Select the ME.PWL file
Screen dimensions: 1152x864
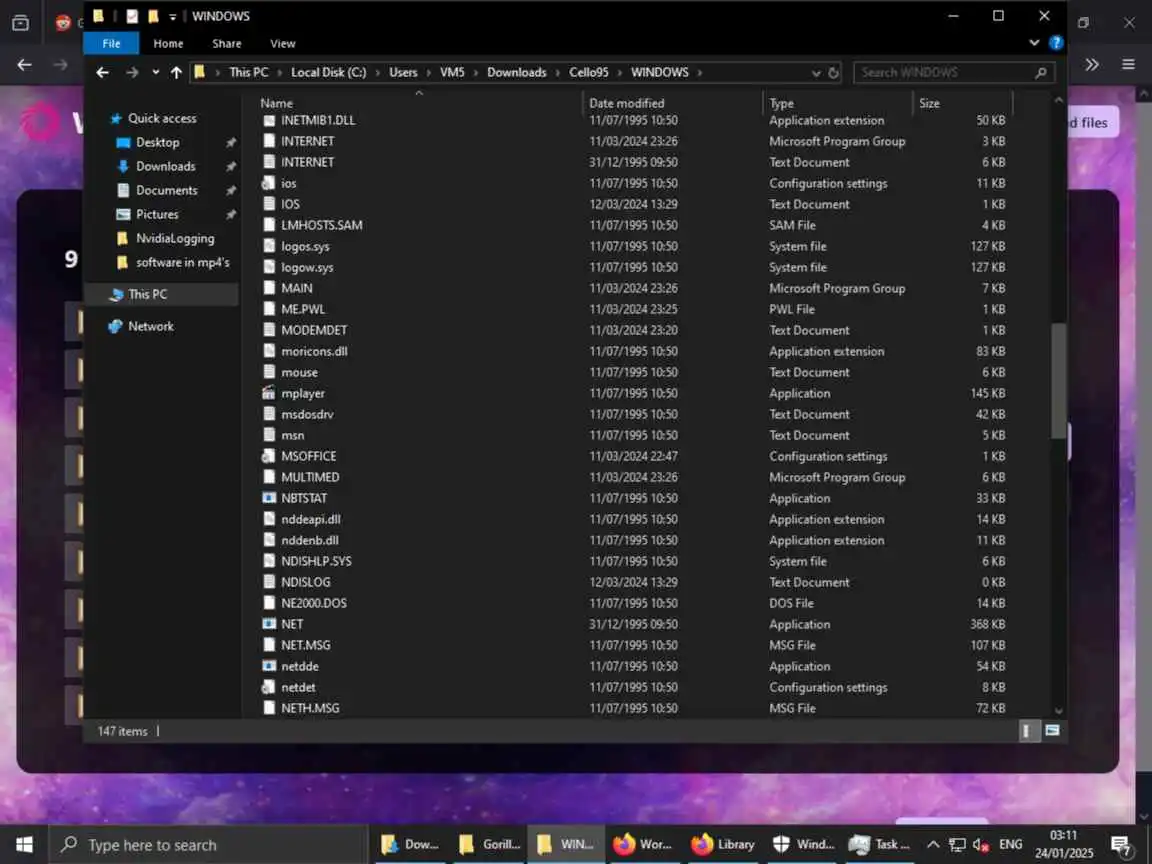[303, 309]
